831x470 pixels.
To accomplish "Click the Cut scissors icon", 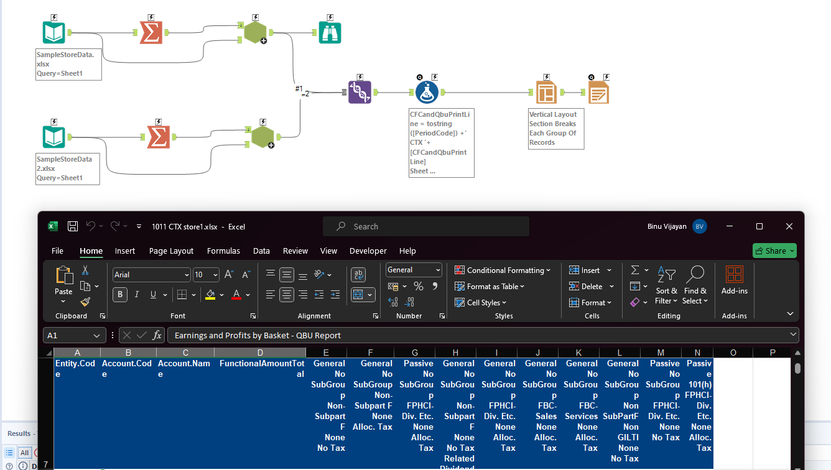I will tap(85, 270).
